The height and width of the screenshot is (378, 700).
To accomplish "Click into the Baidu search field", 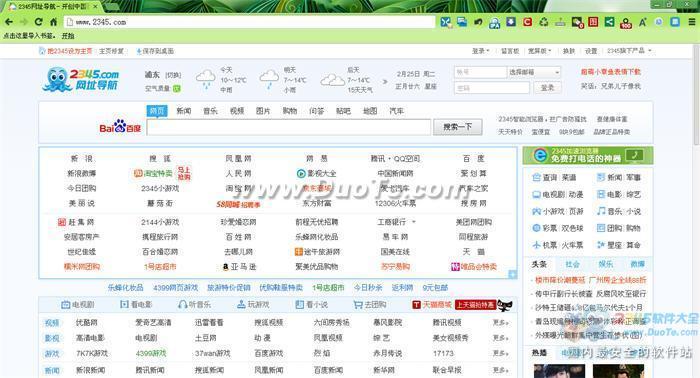I will pos(289,127).
